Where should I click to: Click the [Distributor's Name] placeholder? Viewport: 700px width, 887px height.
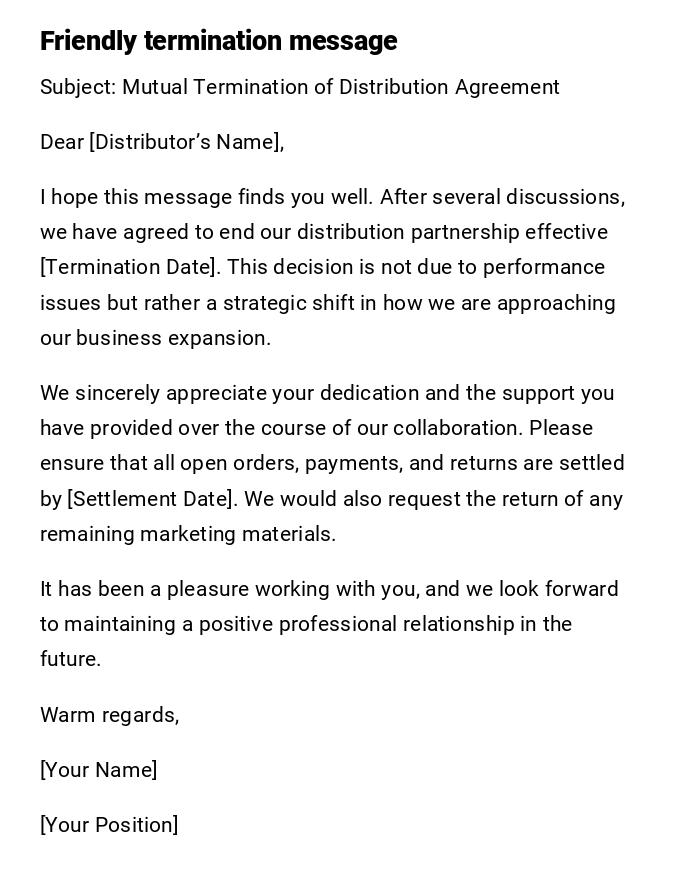click(x=186, y=142)
